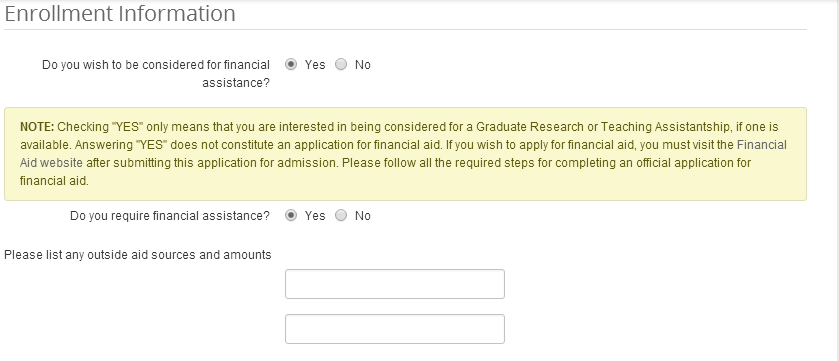Click the Enrollment Information heading
Image resolution: width=839 pixels, height=361 pixels.
point(120,13)
